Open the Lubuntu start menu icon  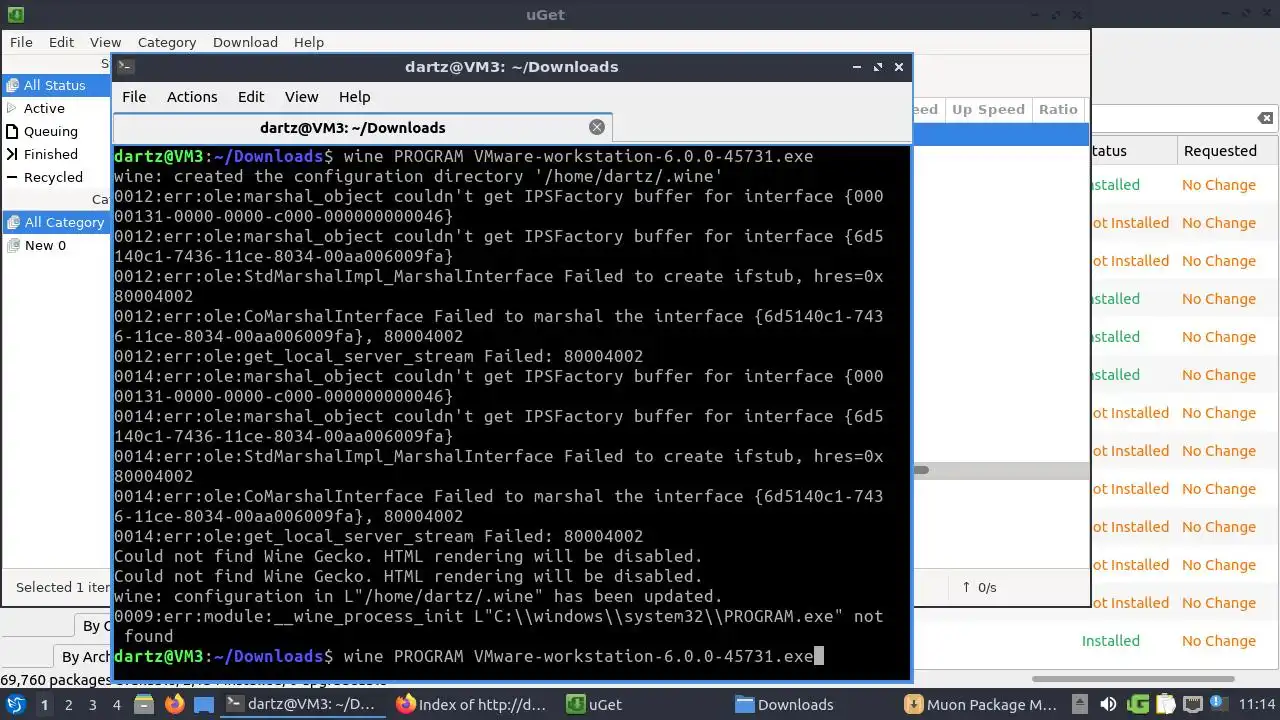[15, 704]
